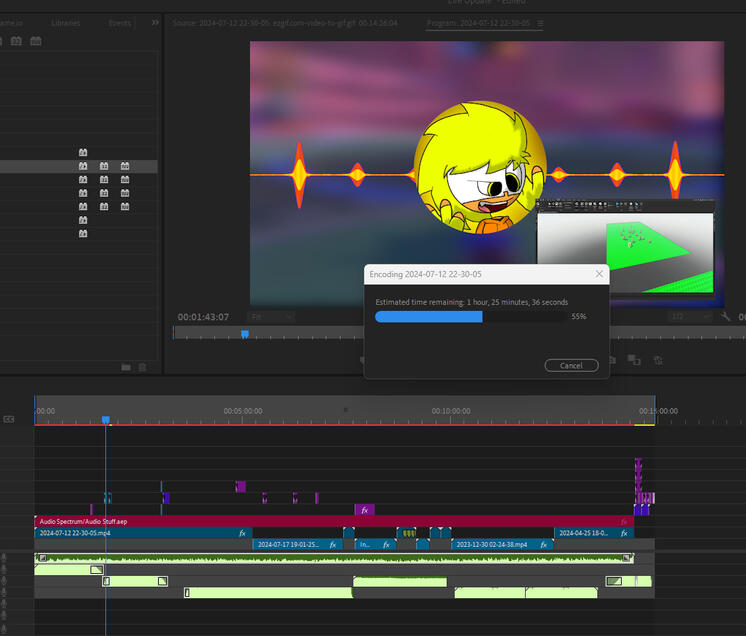Click the purple fx adjustment clip
This screenshot has height=636, width=746.
[x=364, y=510]
